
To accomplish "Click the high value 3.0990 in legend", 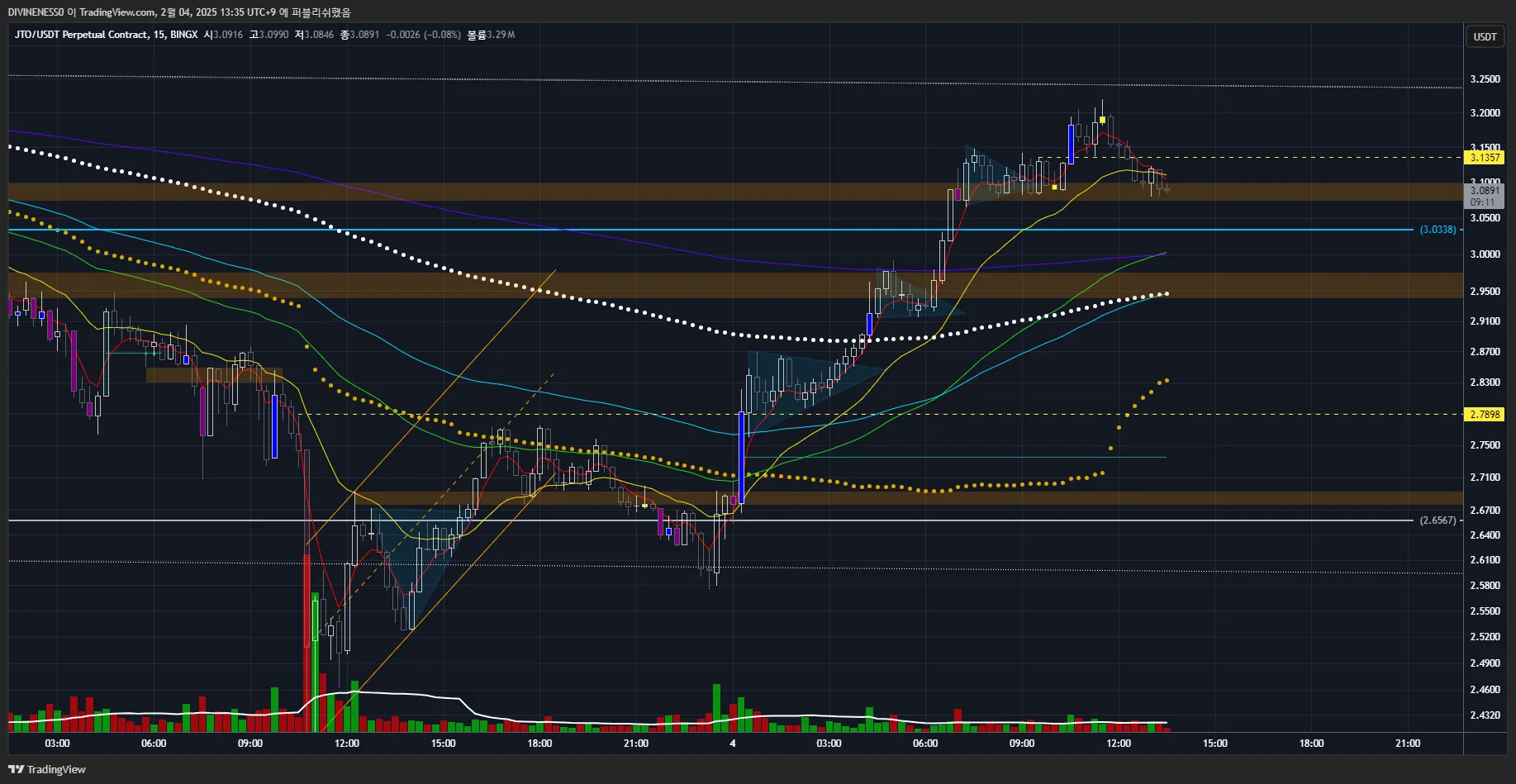I will coord(273,35).
